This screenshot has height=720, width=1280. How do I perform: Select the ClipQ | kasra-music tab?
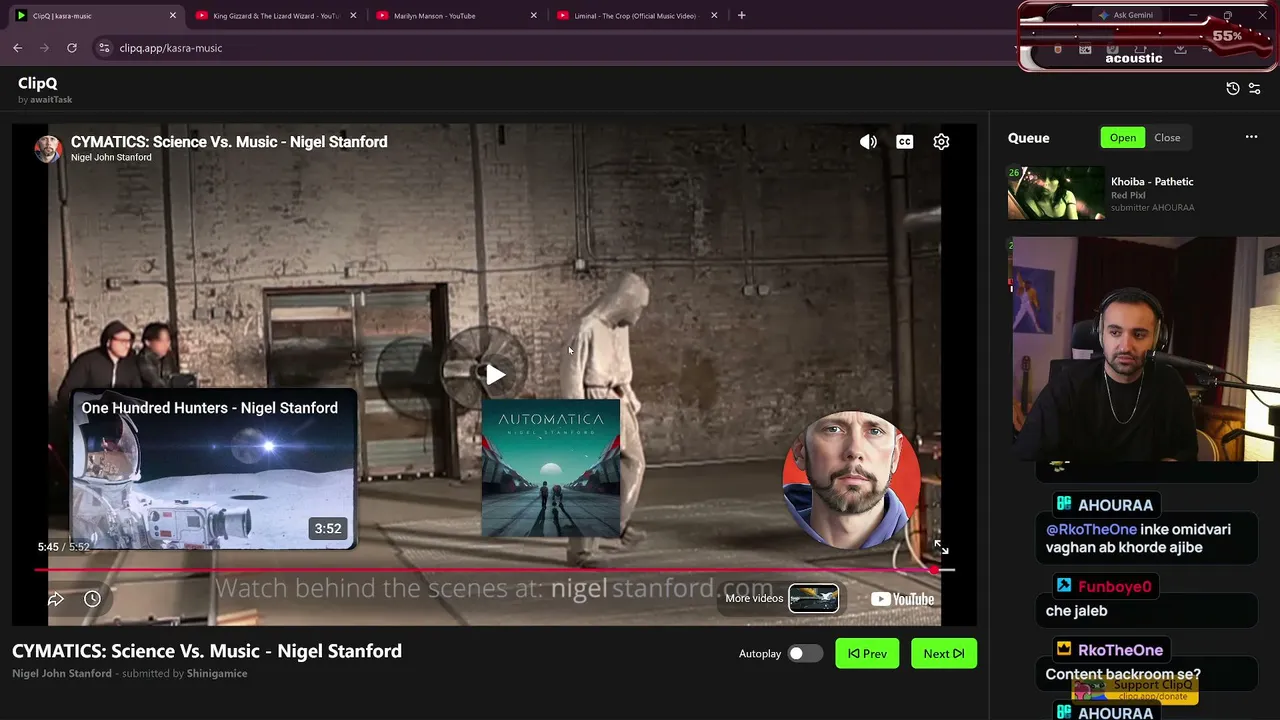pos(95,16)
